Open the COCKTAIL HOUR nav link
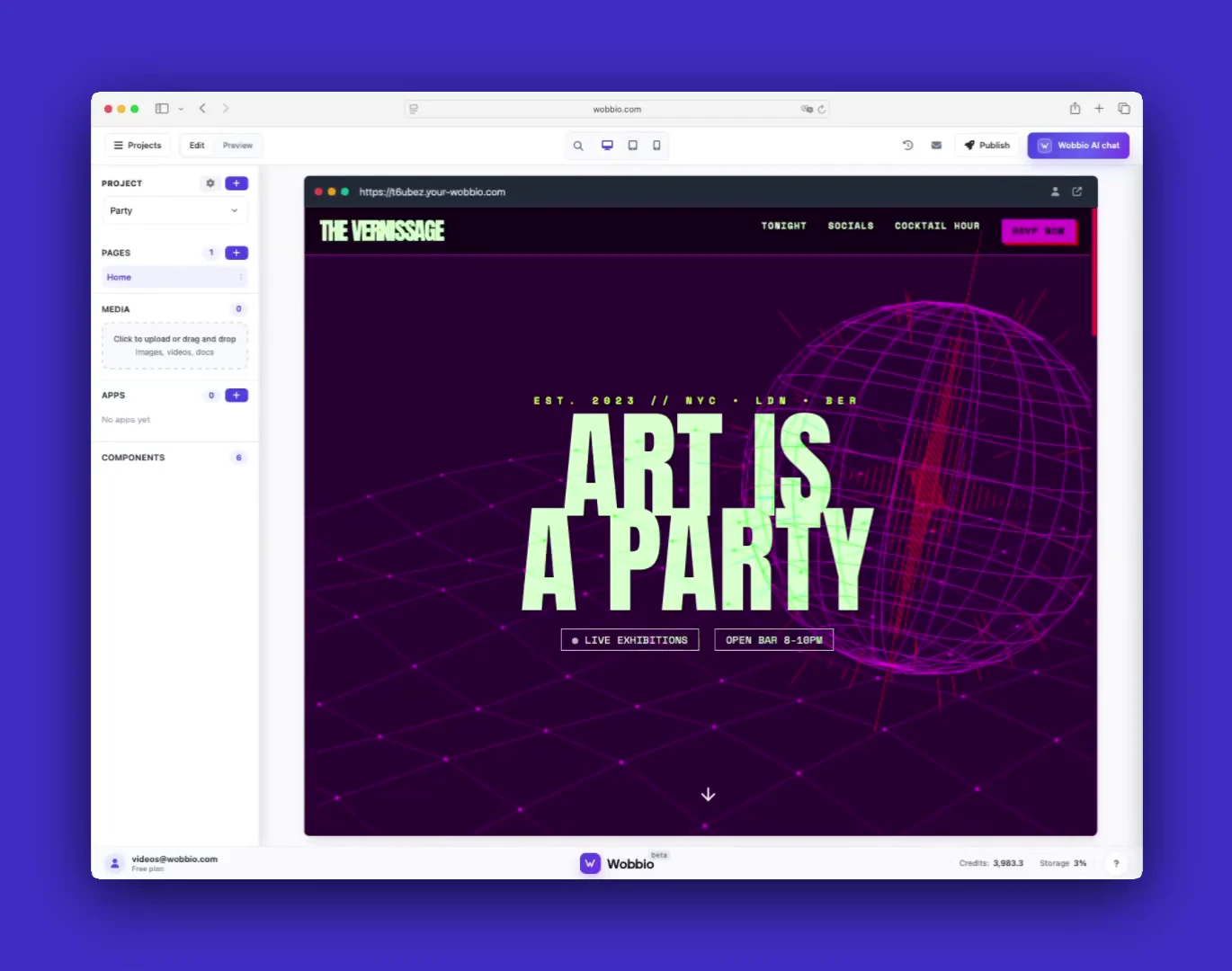The width and height of the screenshot is (1232, 971). coord(937,226)
